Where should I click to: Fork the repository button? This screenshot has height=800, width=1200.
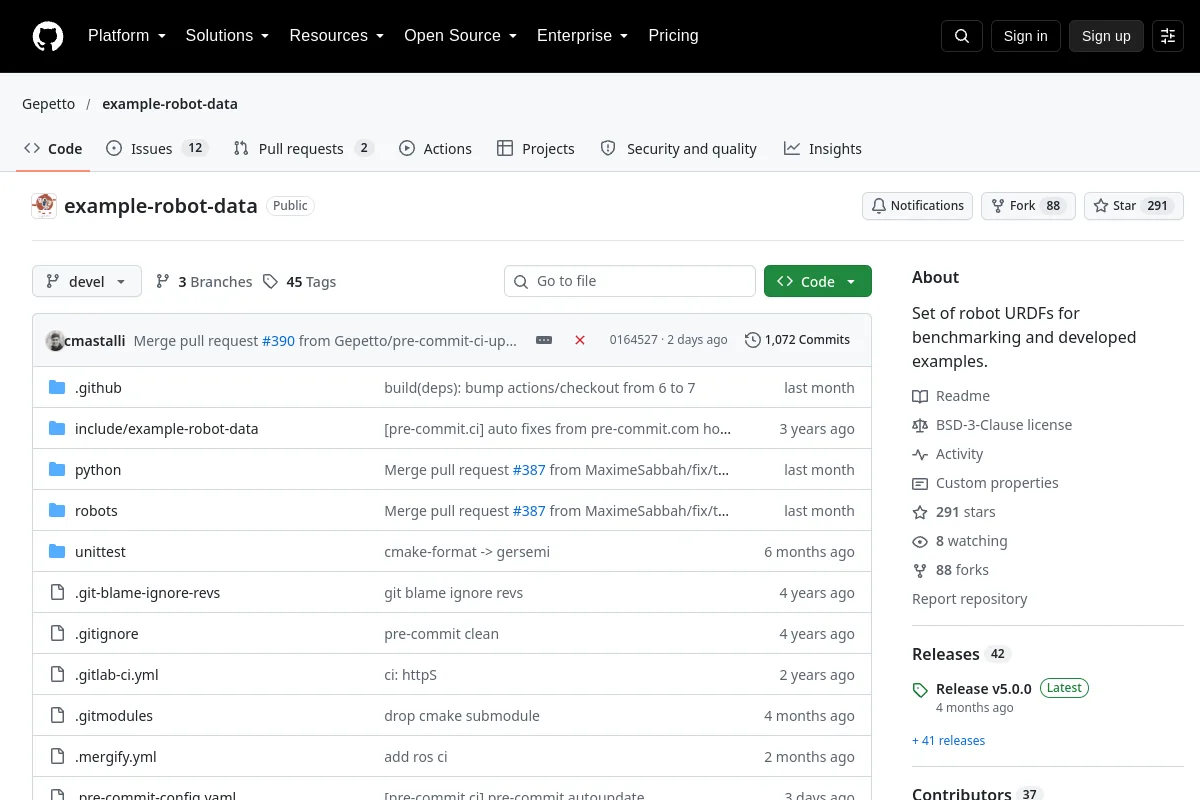click(1028, 206)
